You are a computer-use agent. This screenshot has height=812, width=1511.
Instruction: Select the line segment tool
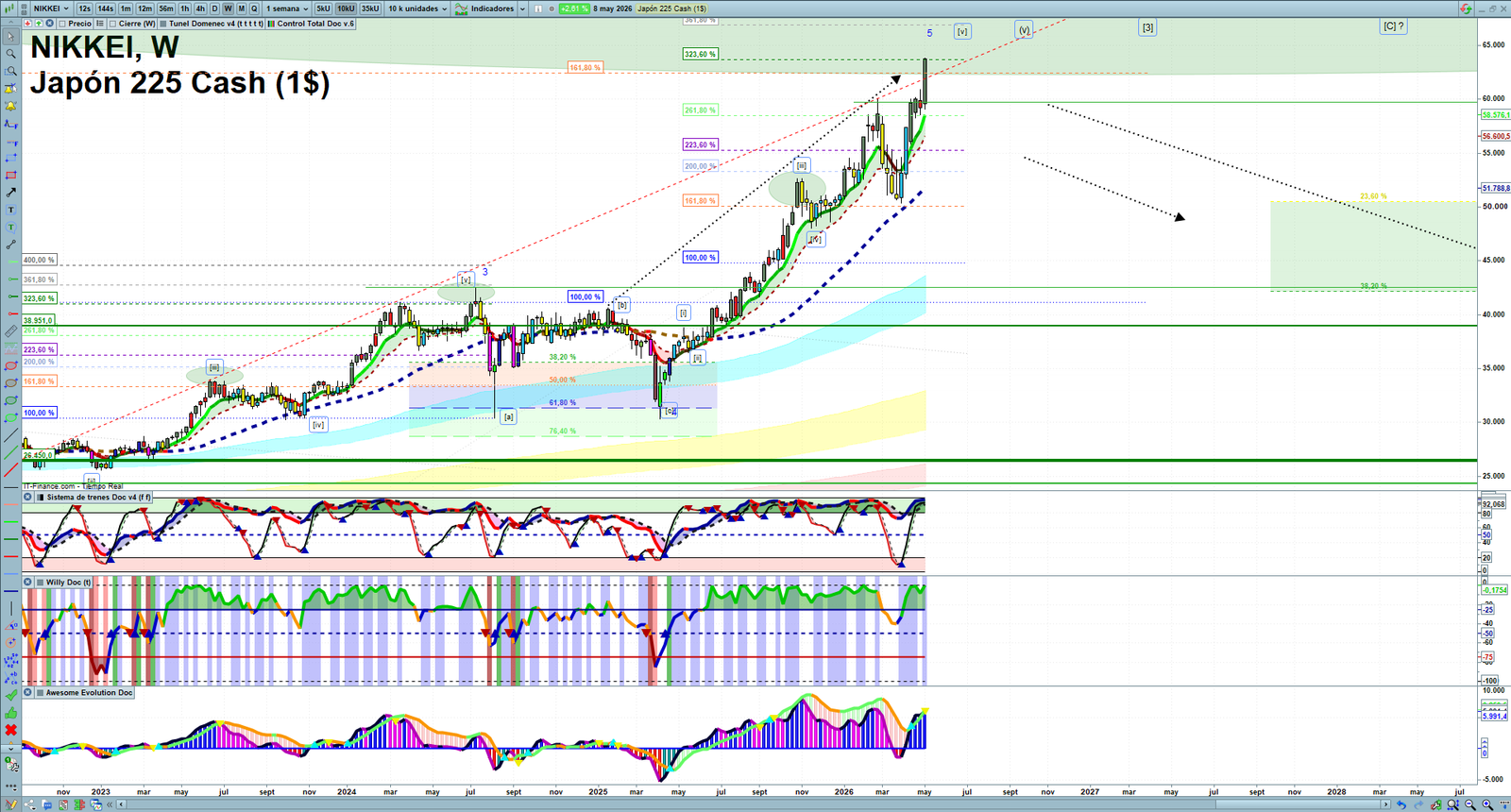coord(10,245)
